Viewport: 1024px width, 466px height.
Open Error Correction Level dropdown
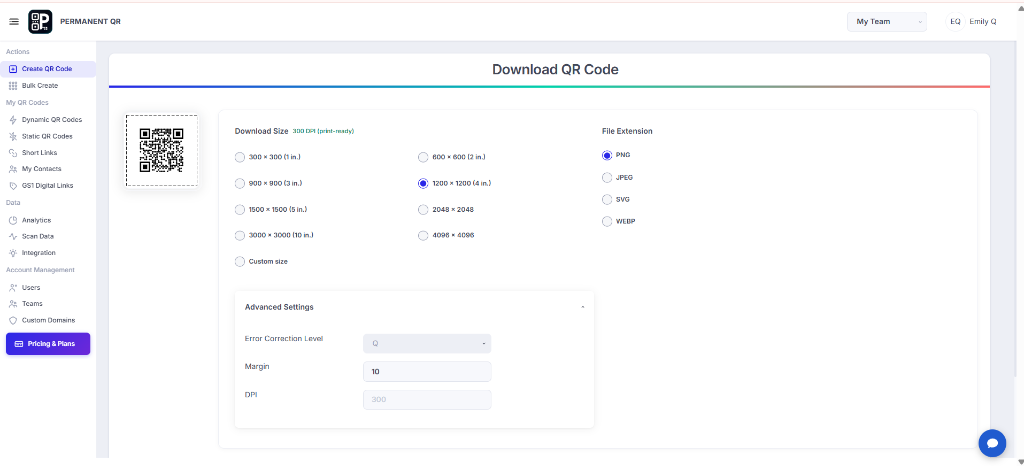pos(427,343)
